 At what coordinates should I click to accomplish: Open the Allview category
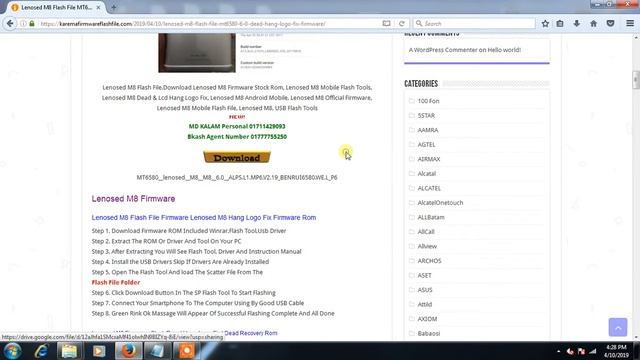427,246
